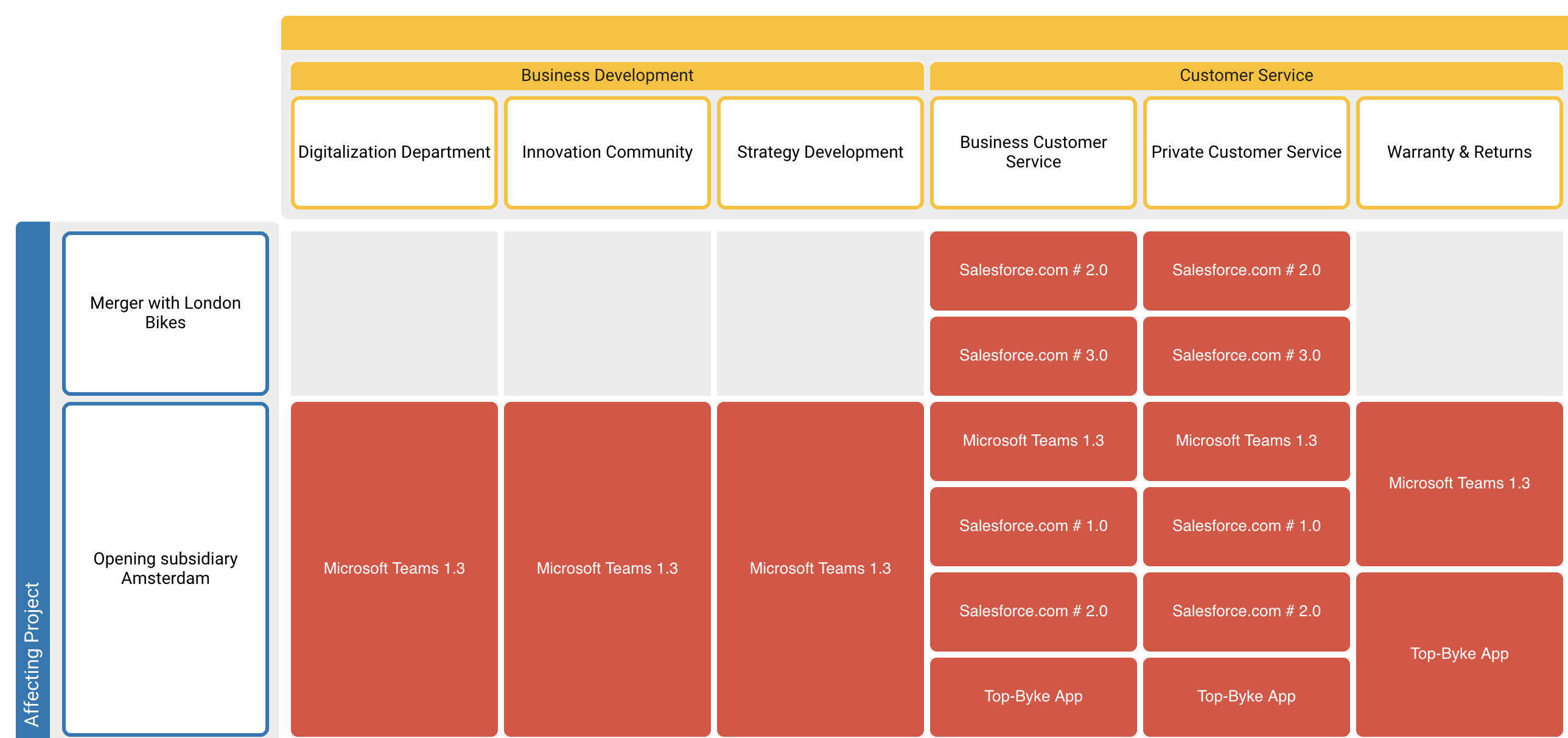Open the Strategy Development column header
The image size is (1568, 738).
[x=820, y=152]
